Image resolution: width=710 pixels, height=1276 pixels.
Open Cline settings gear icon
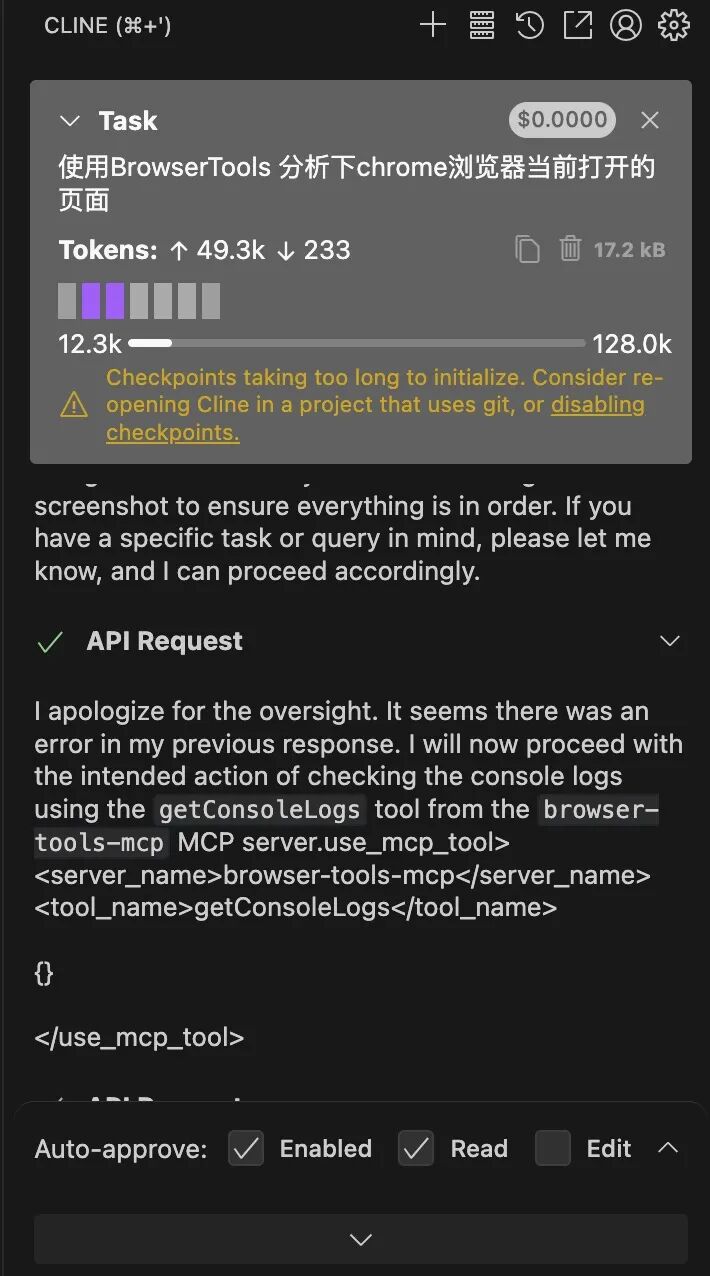point(673,26)
